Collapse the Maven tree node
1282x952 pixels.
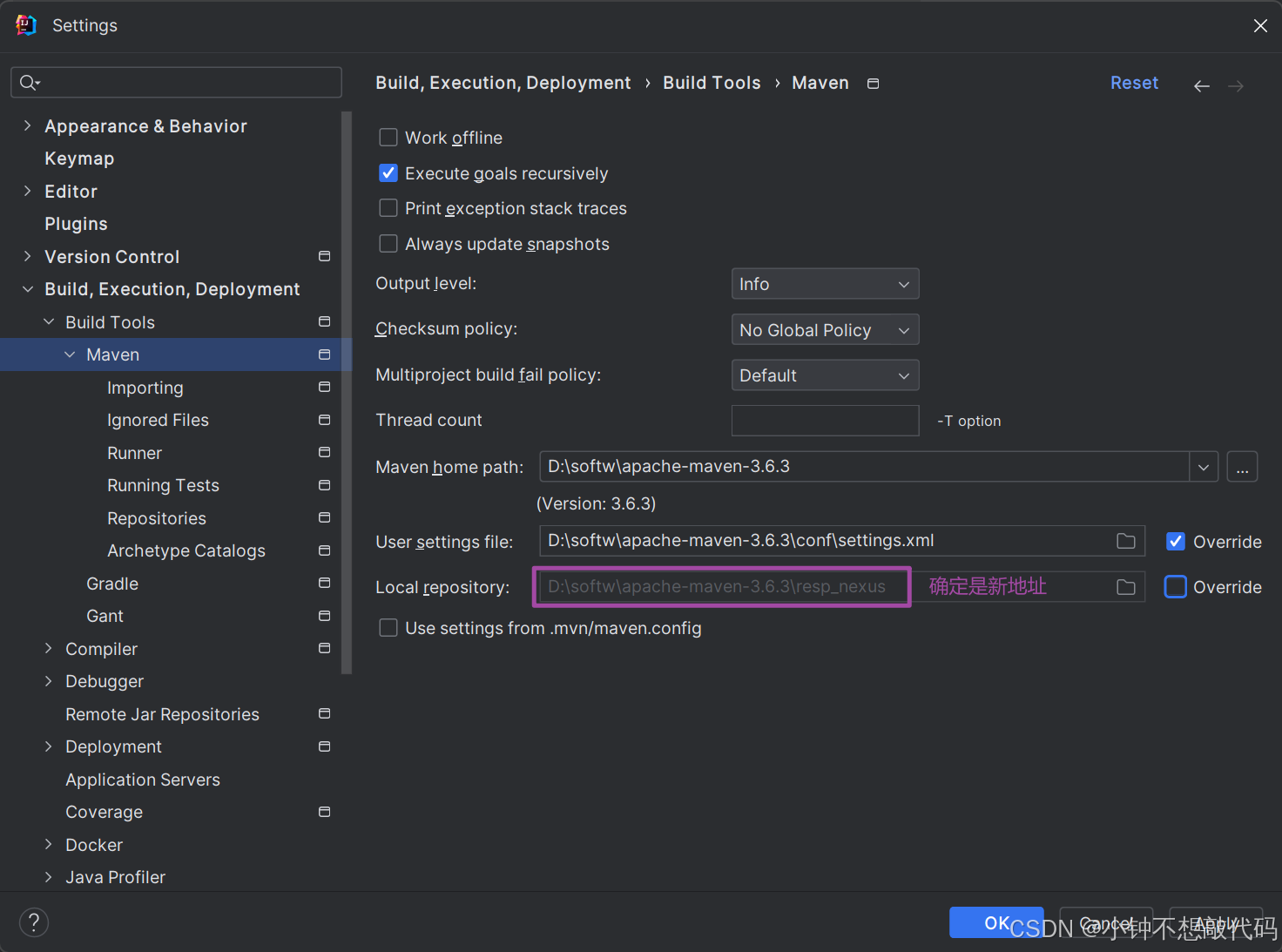70,354
